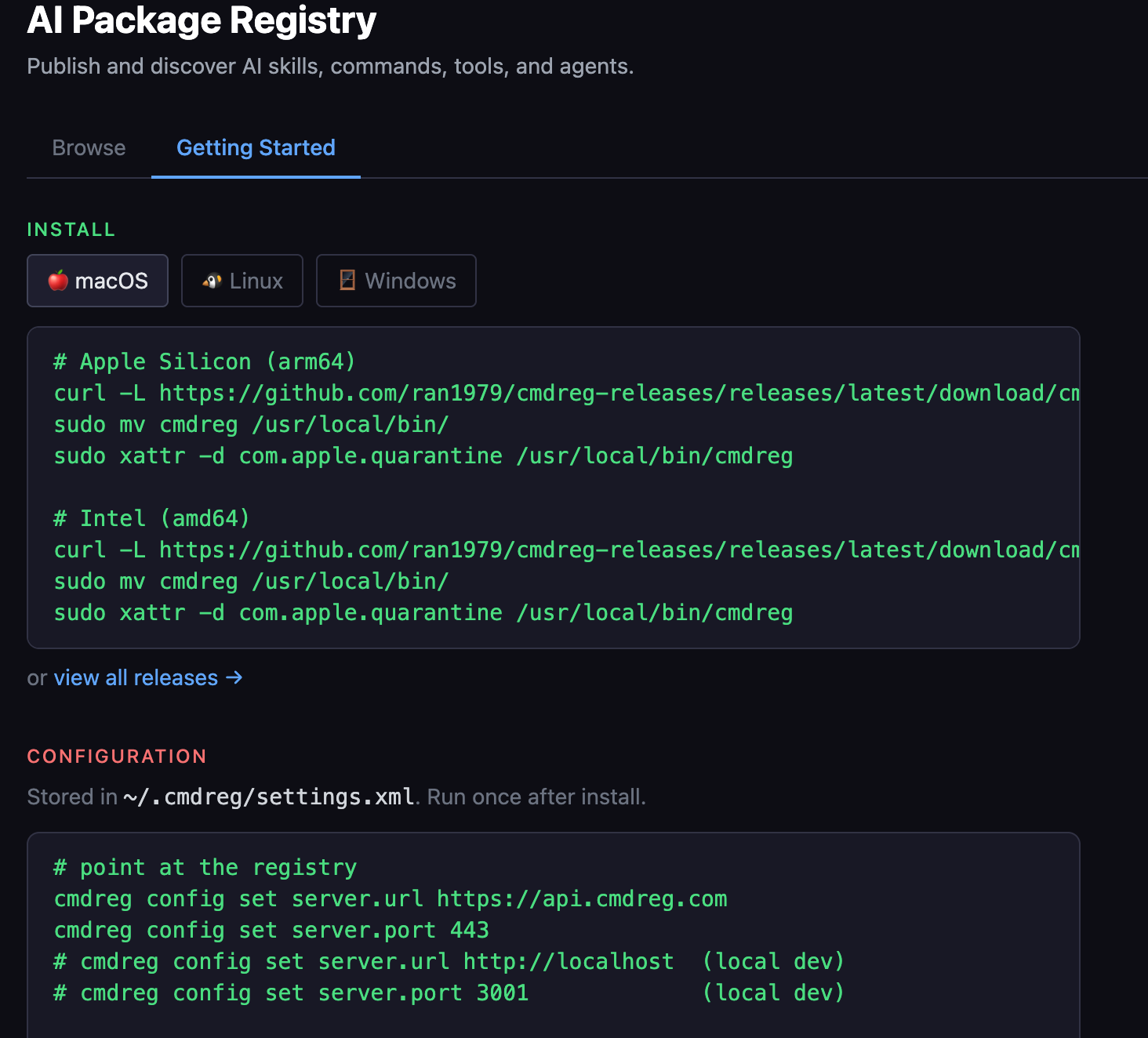Click the '# Intel (amd64)' comment line
Viewport: 1148px width, 1038px height.
coord(151,518)
